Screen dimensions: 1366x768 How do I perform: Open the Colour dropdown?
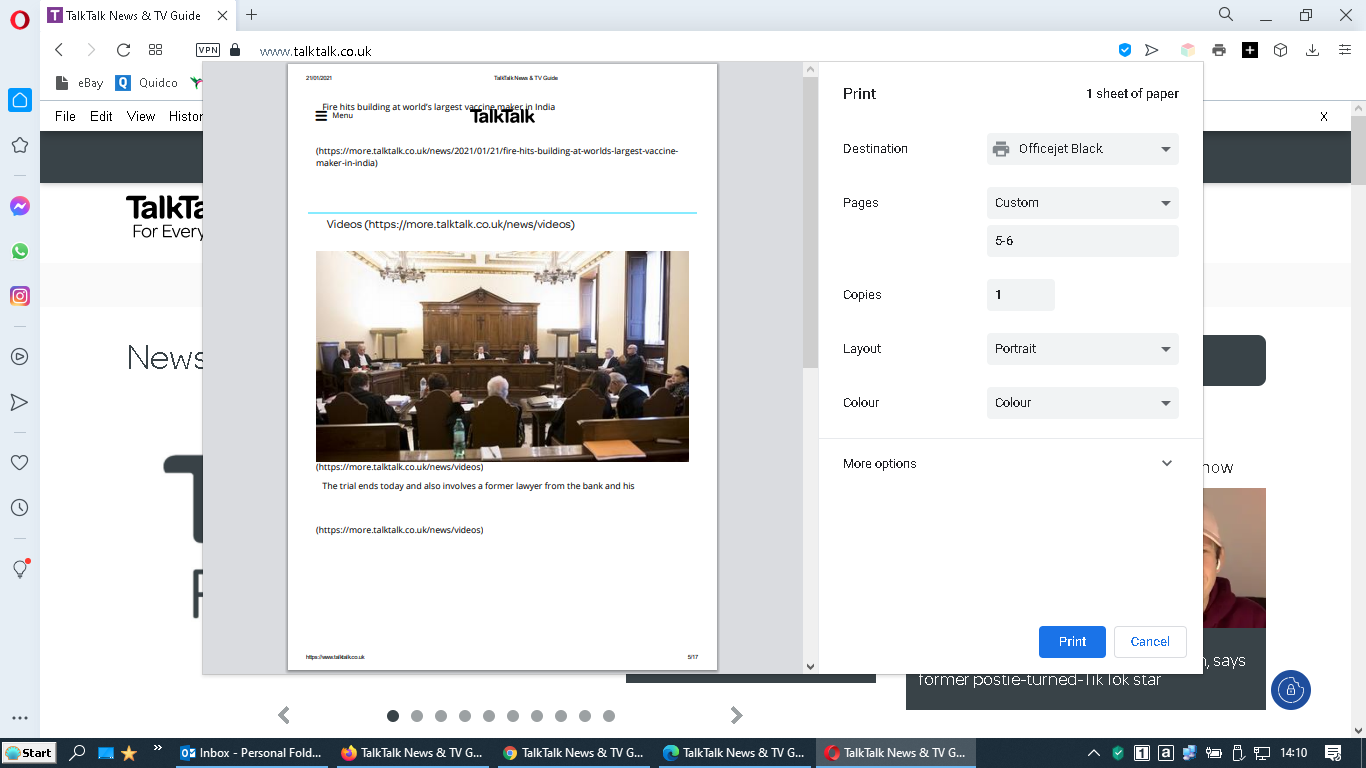point(1083,403)
